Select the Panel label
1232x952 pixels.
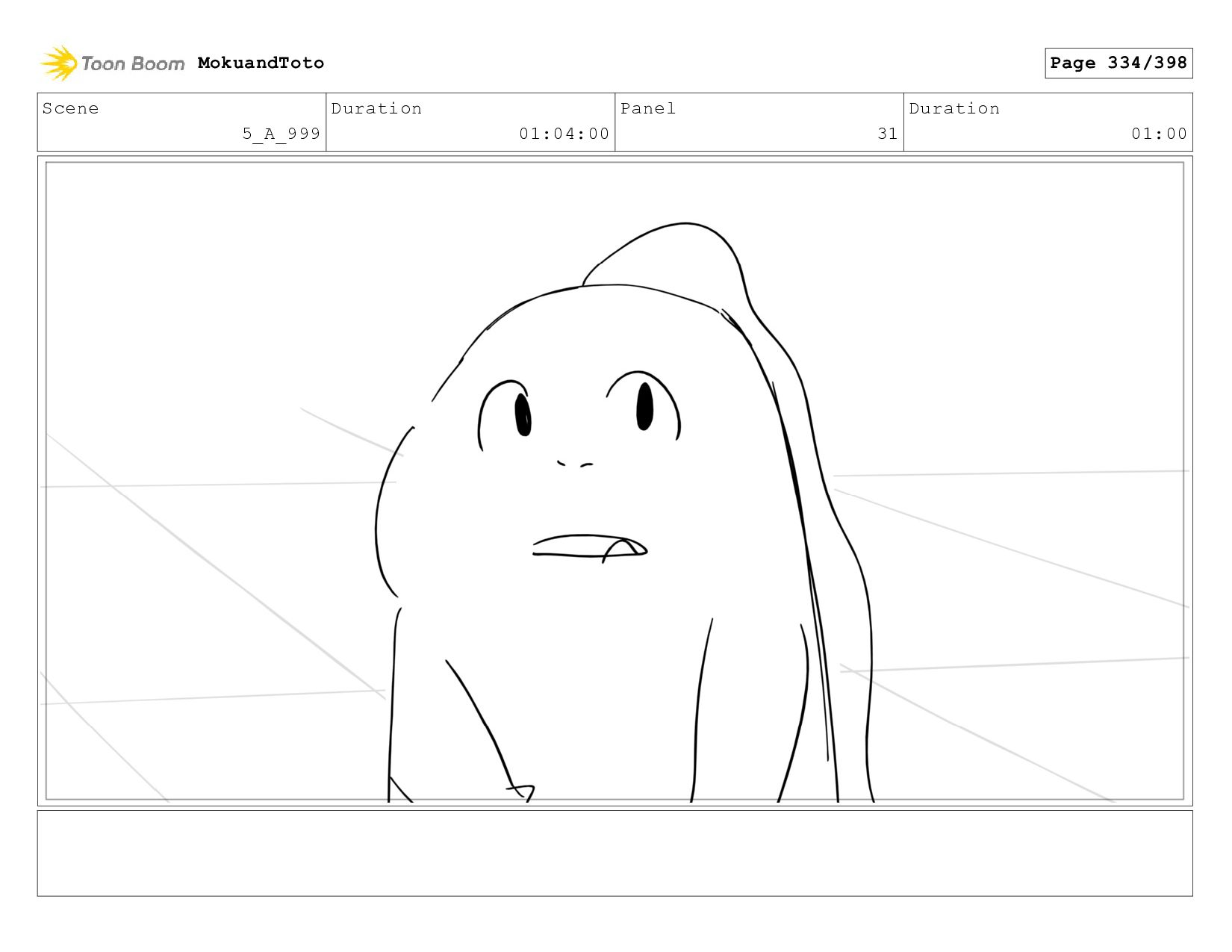point(648,108)
